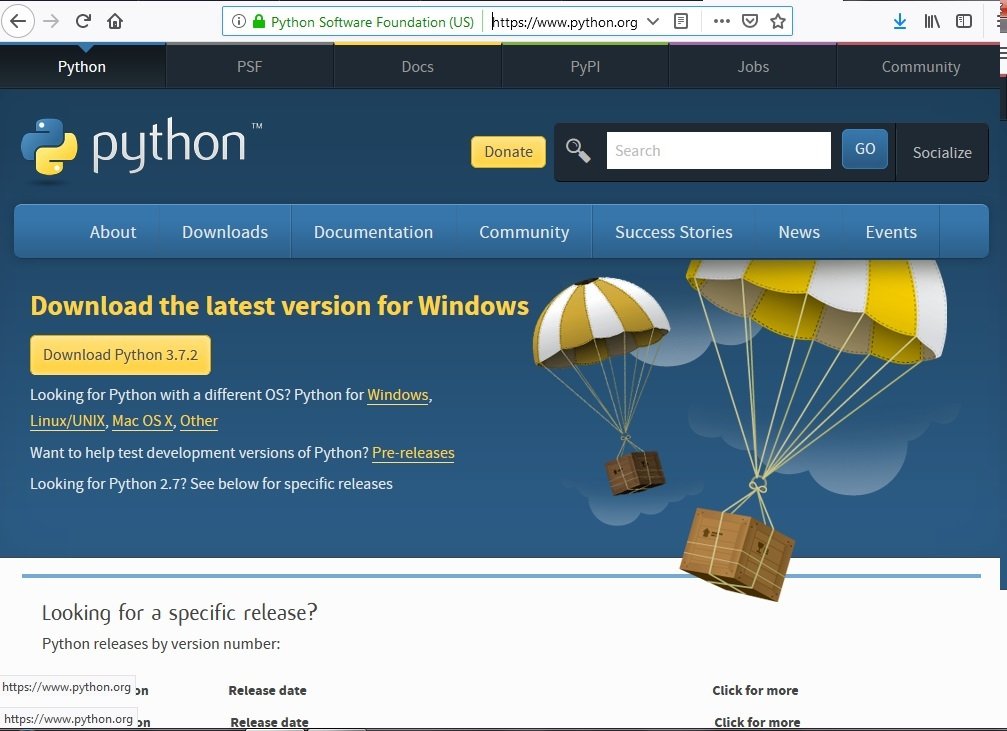Click the browser Forward arrow button

pos(51,21)
